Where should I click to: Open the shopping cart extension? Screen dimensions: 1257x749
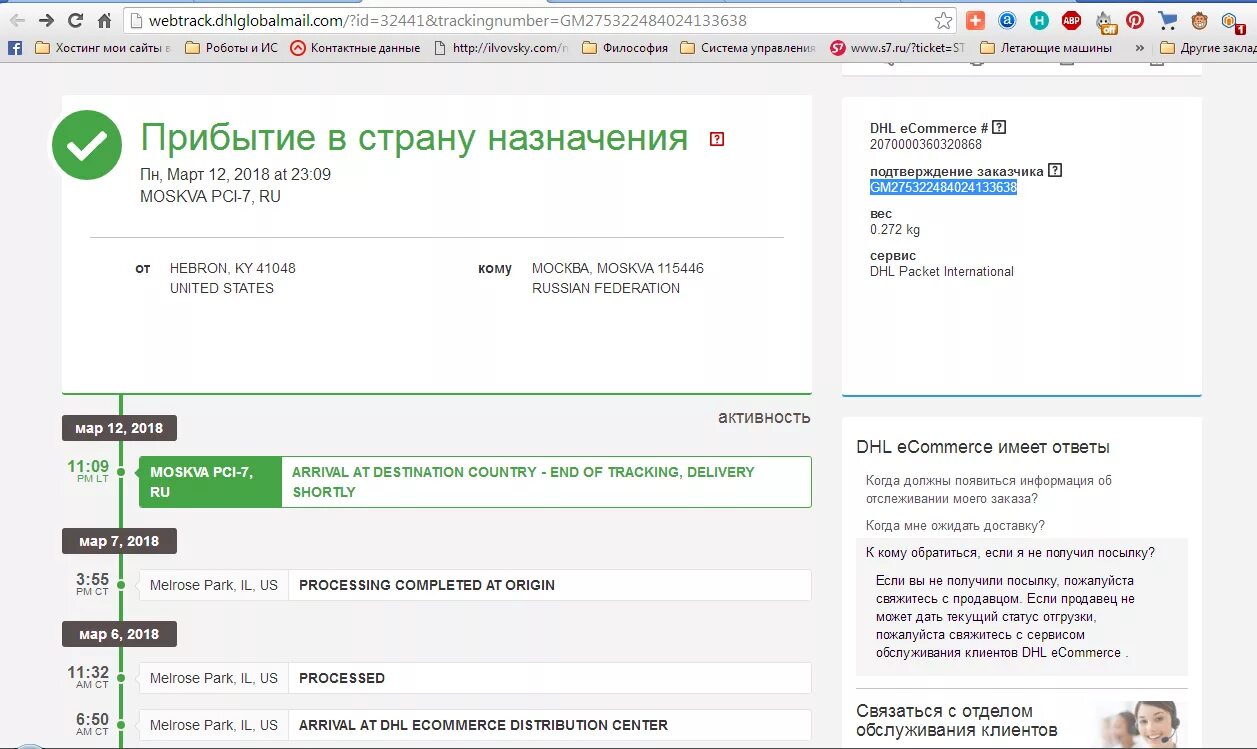(1167, 20)
